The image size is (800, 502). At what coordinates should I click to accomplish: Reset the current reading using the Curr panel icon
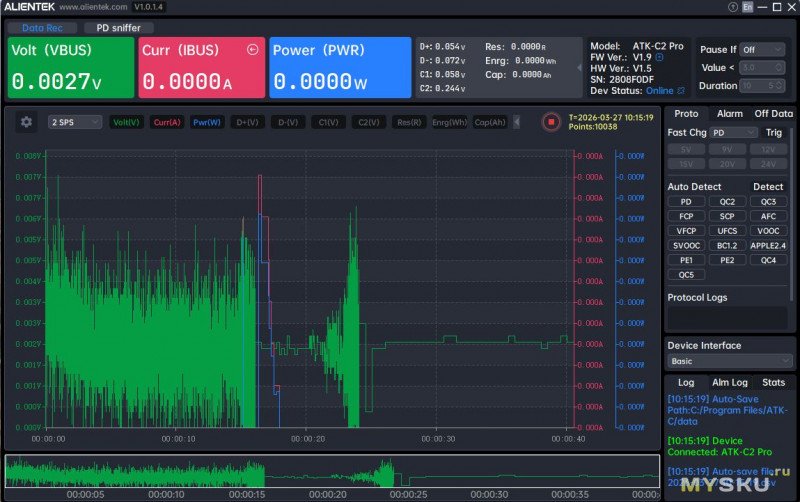[251, 49]
